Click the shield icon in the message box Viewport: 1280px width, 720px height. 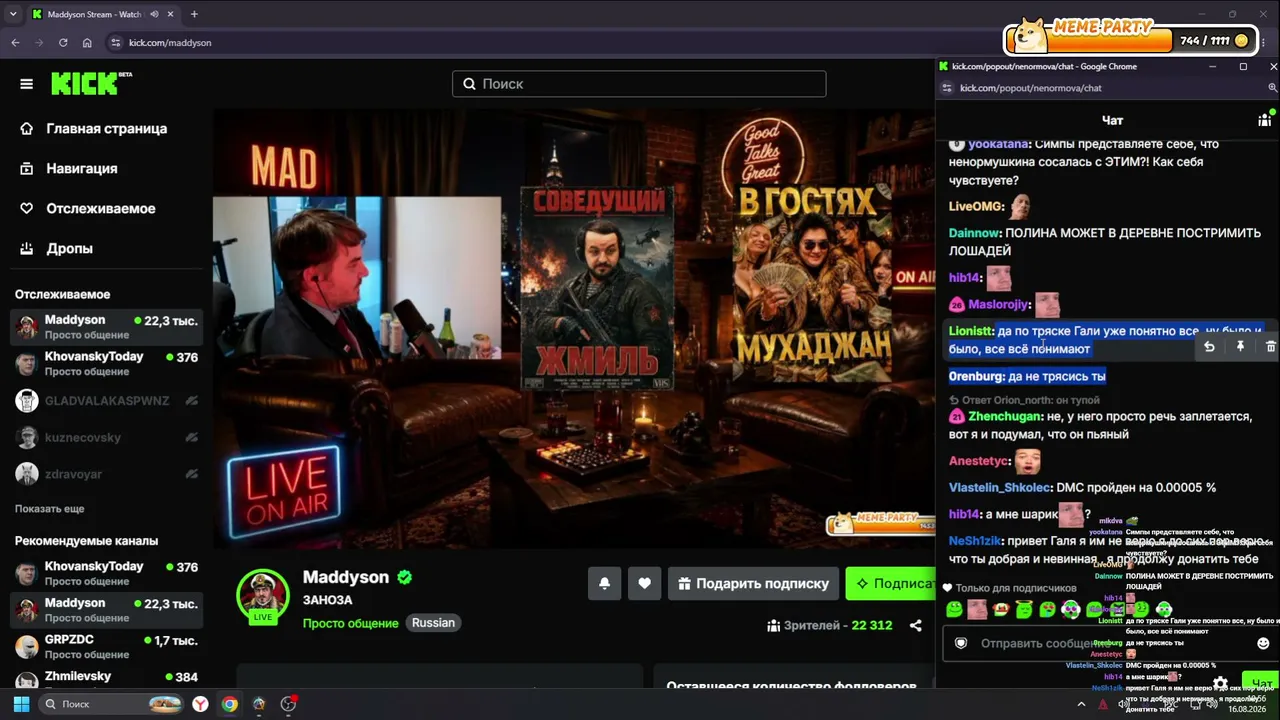961,643
